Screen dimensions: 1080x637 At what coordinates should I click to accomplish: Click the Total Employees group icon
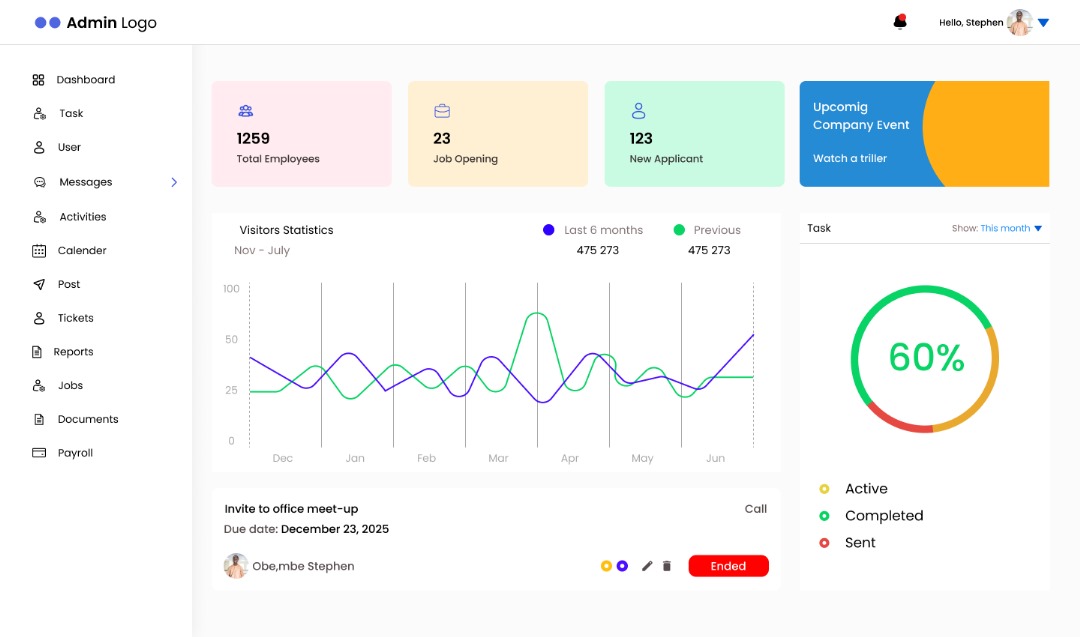246,111
